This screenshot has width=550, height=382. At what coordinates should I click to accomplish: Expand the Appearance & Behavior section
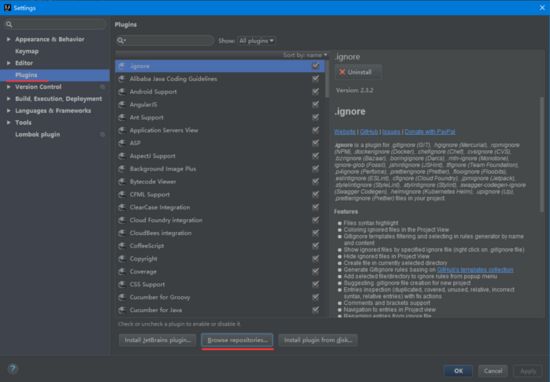click(8, 39)
